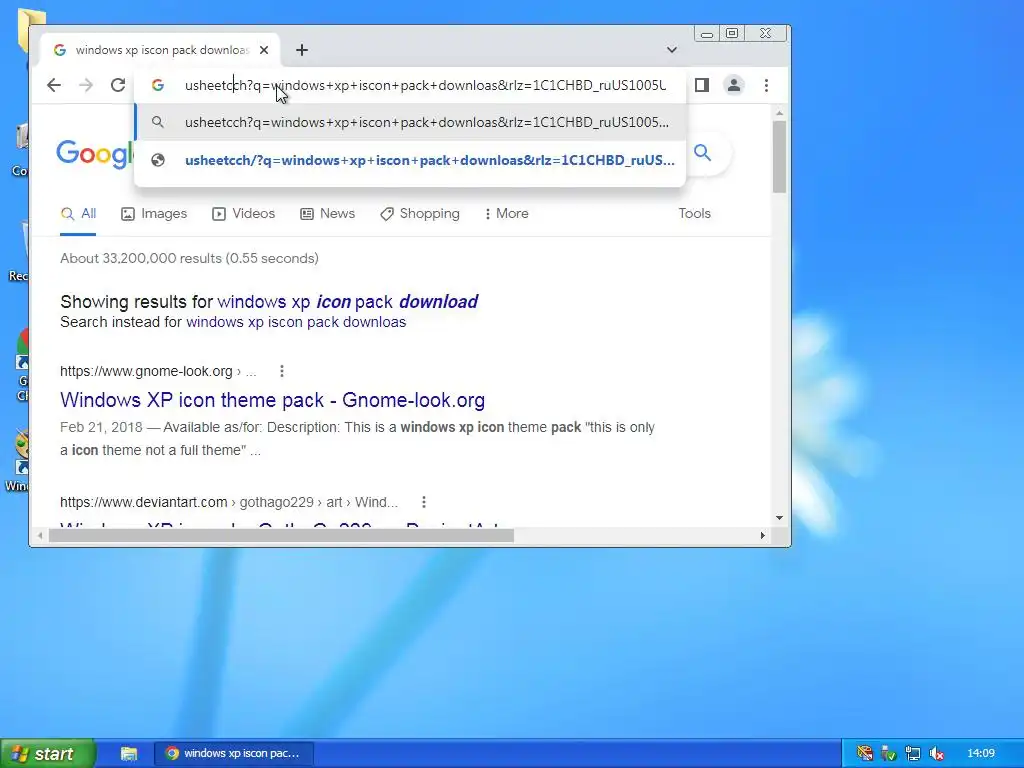Image resolution: width=1024 pixels, height=768 pixels.
Task: Switch to the Images tab
Action: click(x=154, y=214)
